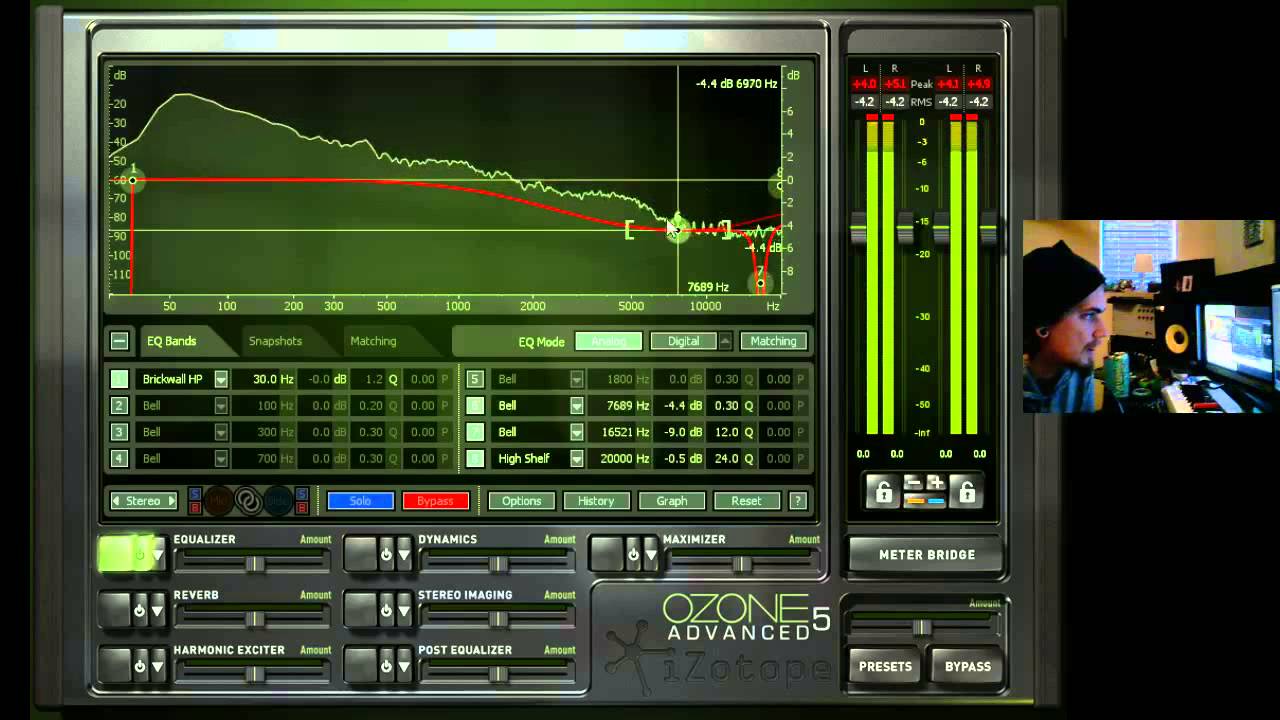Screen dimensions: 1280x720
Task: Click the plus icon under the meters
Action: 935,483
